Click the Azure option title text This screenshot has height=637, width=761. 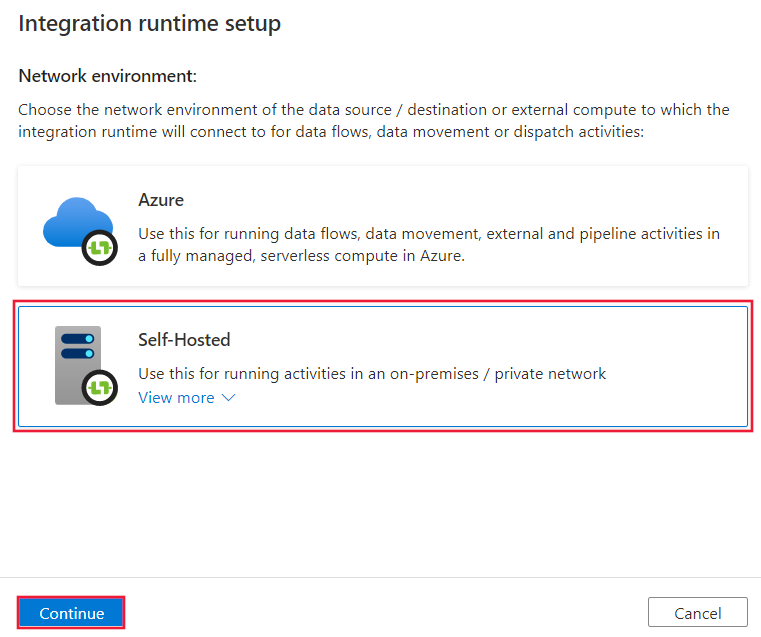click(x=161, y=200)
